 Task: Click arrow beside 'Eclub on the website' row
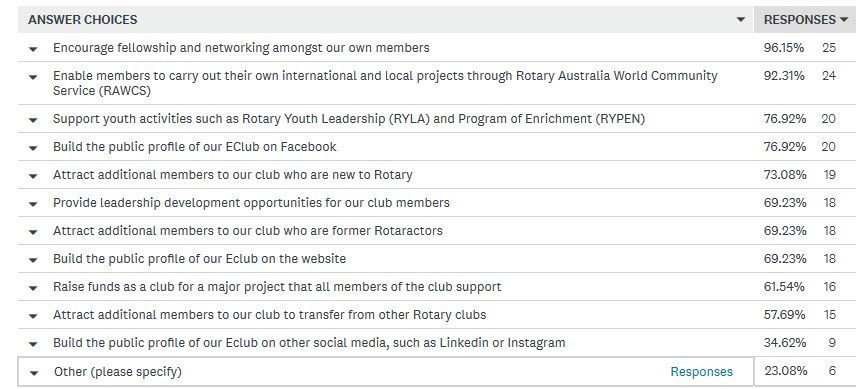[33, 260]
